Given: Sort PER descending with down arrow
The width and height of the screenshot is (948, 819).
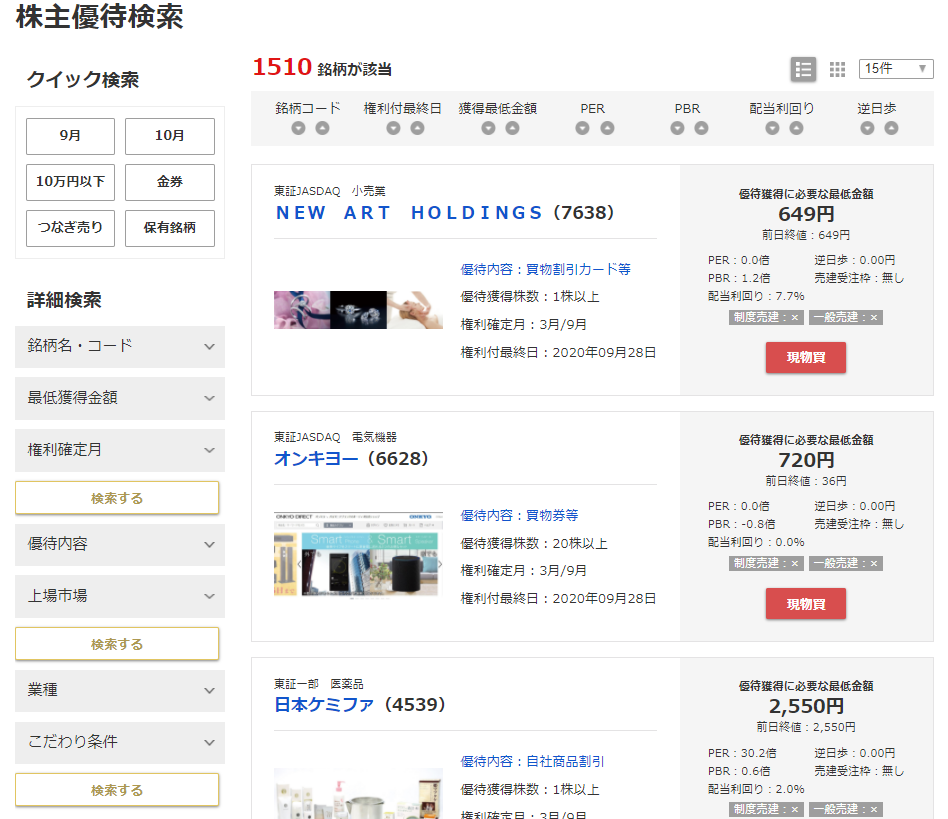Looking at the screenshot, I should coord(582,128).
